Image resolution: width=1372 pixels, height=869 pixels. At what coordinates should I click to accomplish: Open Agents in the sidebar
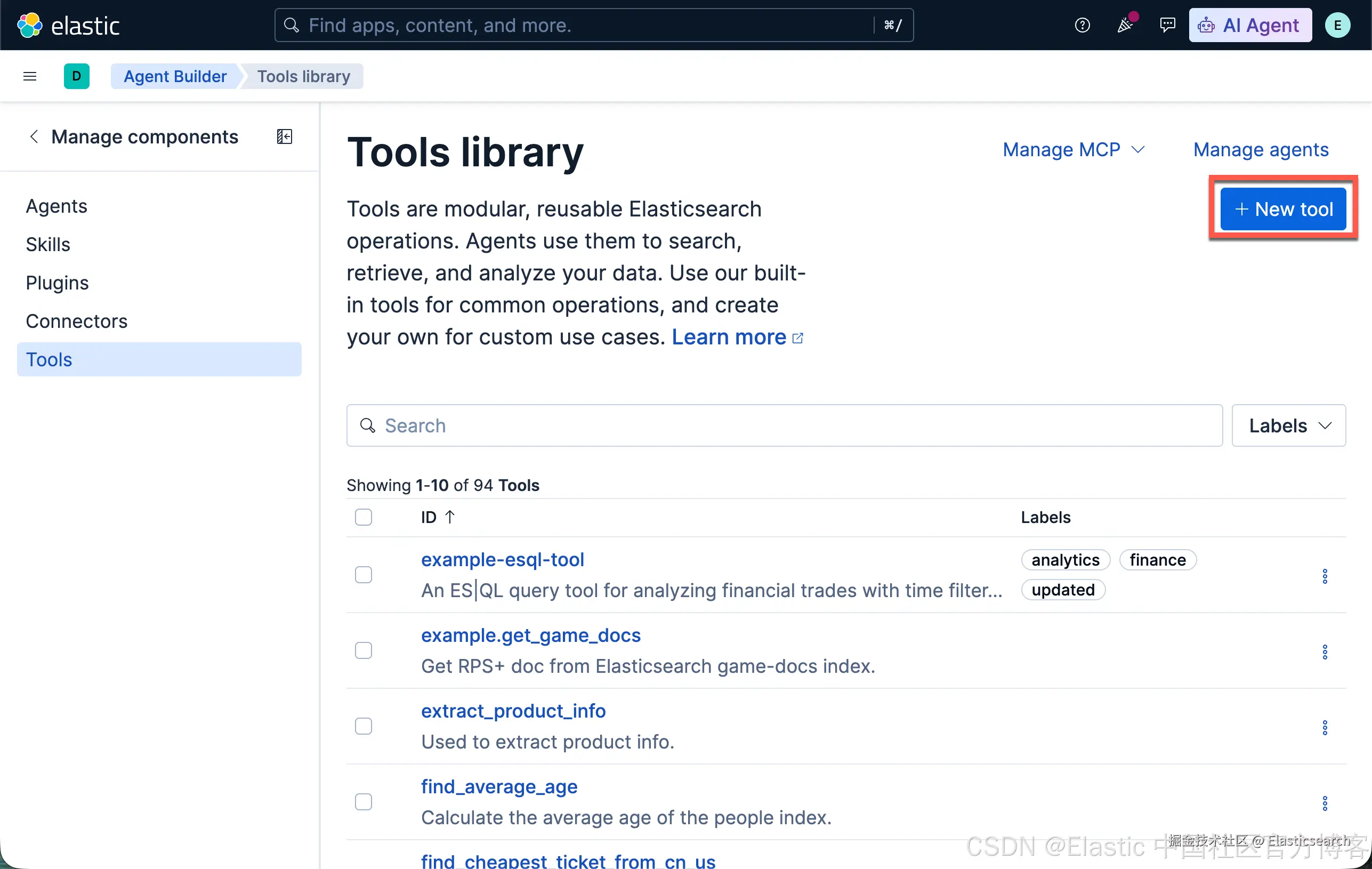coord(57,206)
